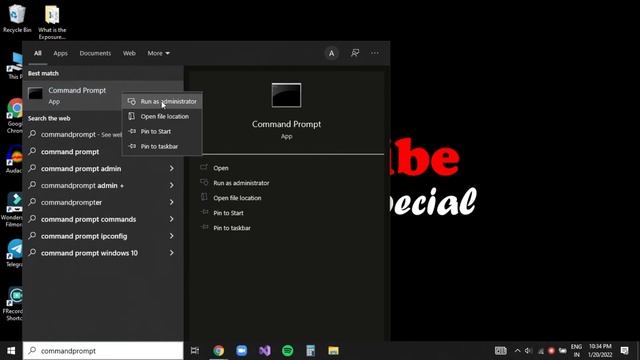This screenshot has width=640, height=360.
Task: Open 'What is the Exposure' desktop folder
Action: pyautogui.click(x=52, y=22)
